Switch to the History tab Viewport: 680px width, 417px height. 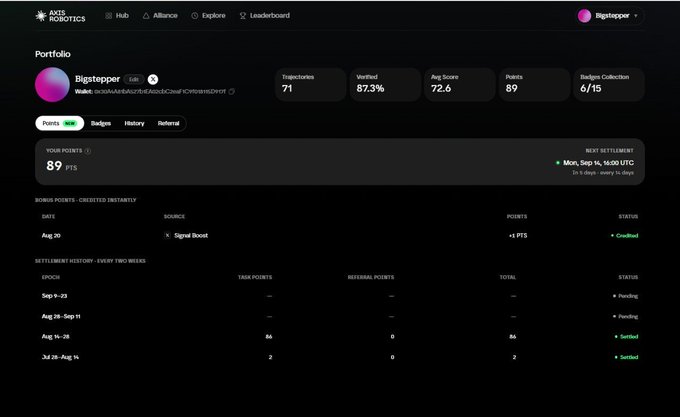(134, 123)
